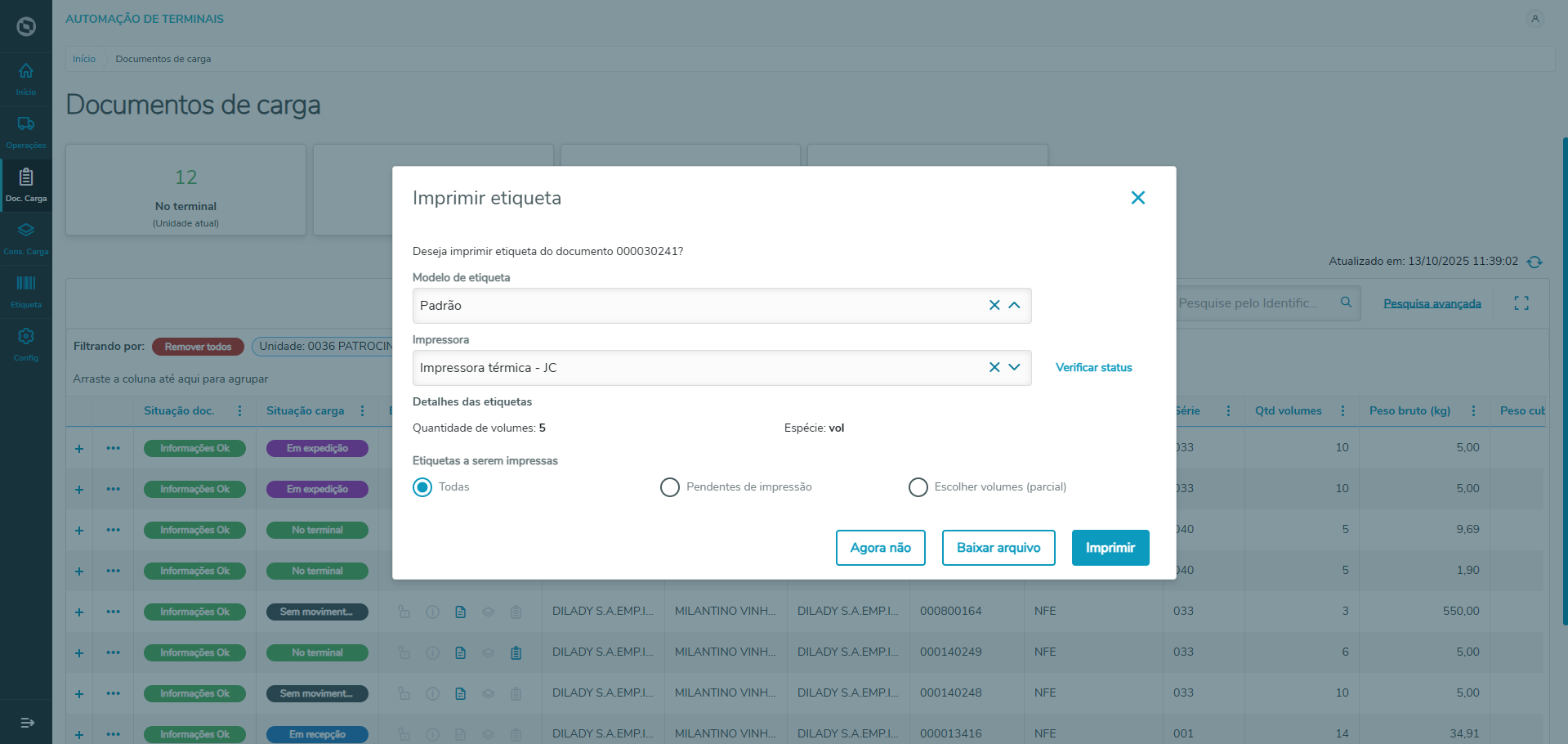Expand the Impressora dropdown
The image size is (1568, 744).
click(1015, 367)
